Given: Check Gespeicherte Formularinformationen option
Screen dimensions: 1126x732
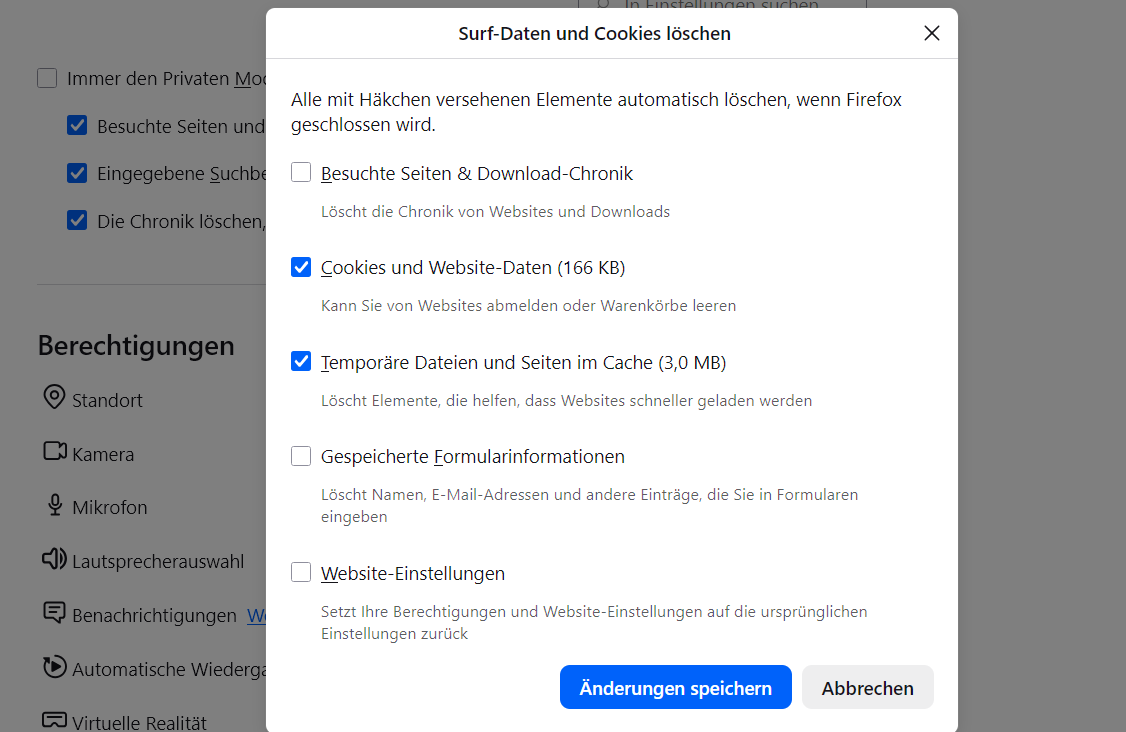Looking at the screenshot, I should point(301,456).
